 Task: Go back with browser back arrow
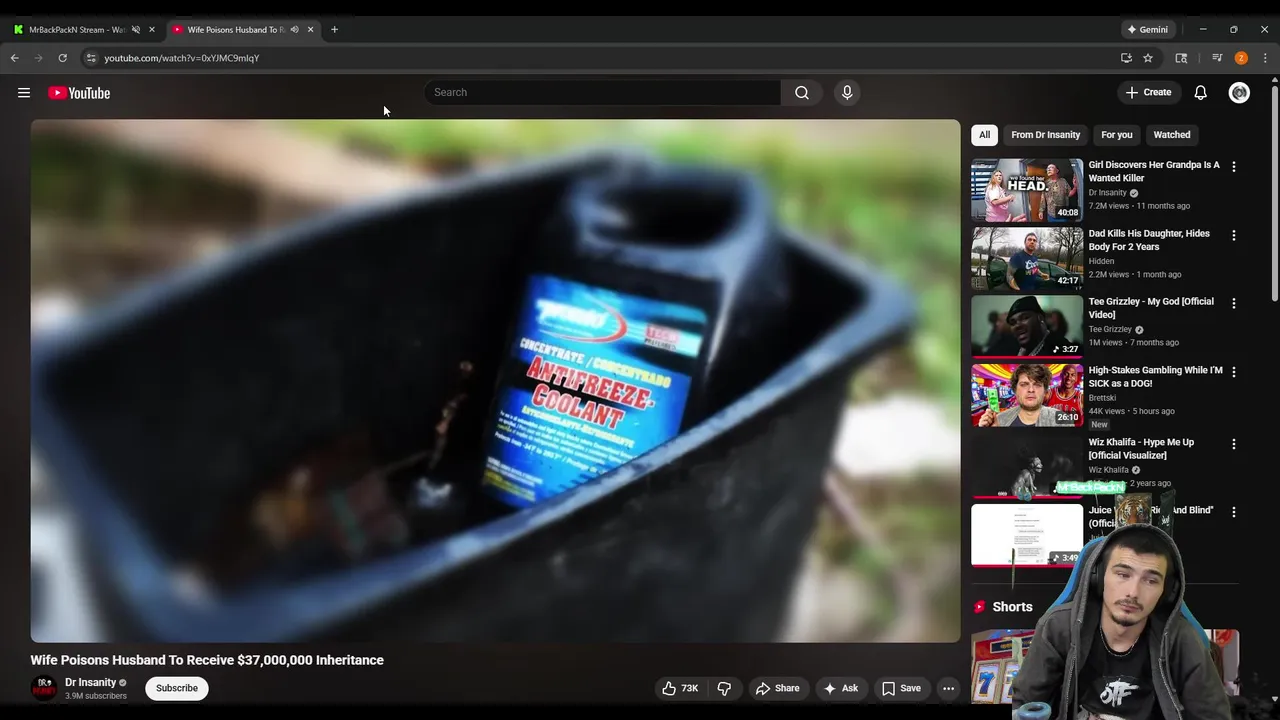(14, 58)
